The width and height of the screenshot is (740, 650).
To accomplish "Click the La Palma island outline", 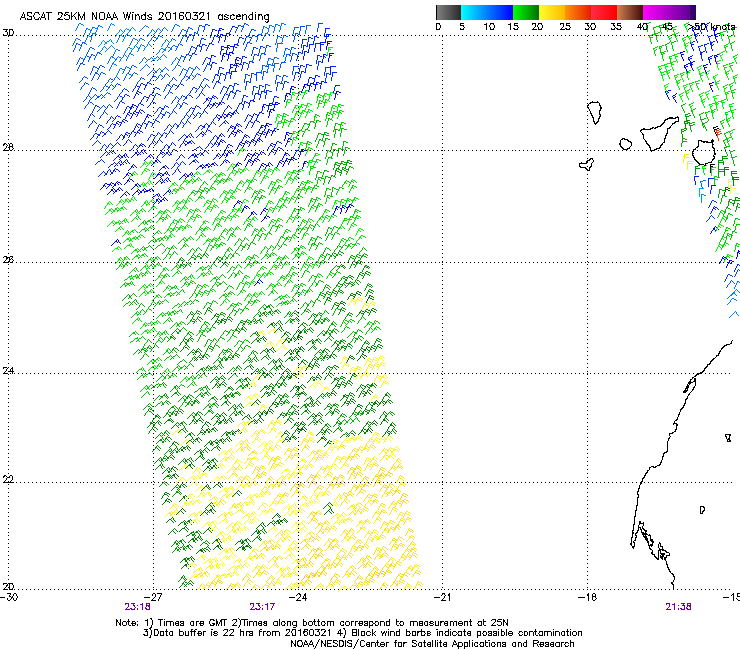I will pyautogui.click(x=595, y=112).
